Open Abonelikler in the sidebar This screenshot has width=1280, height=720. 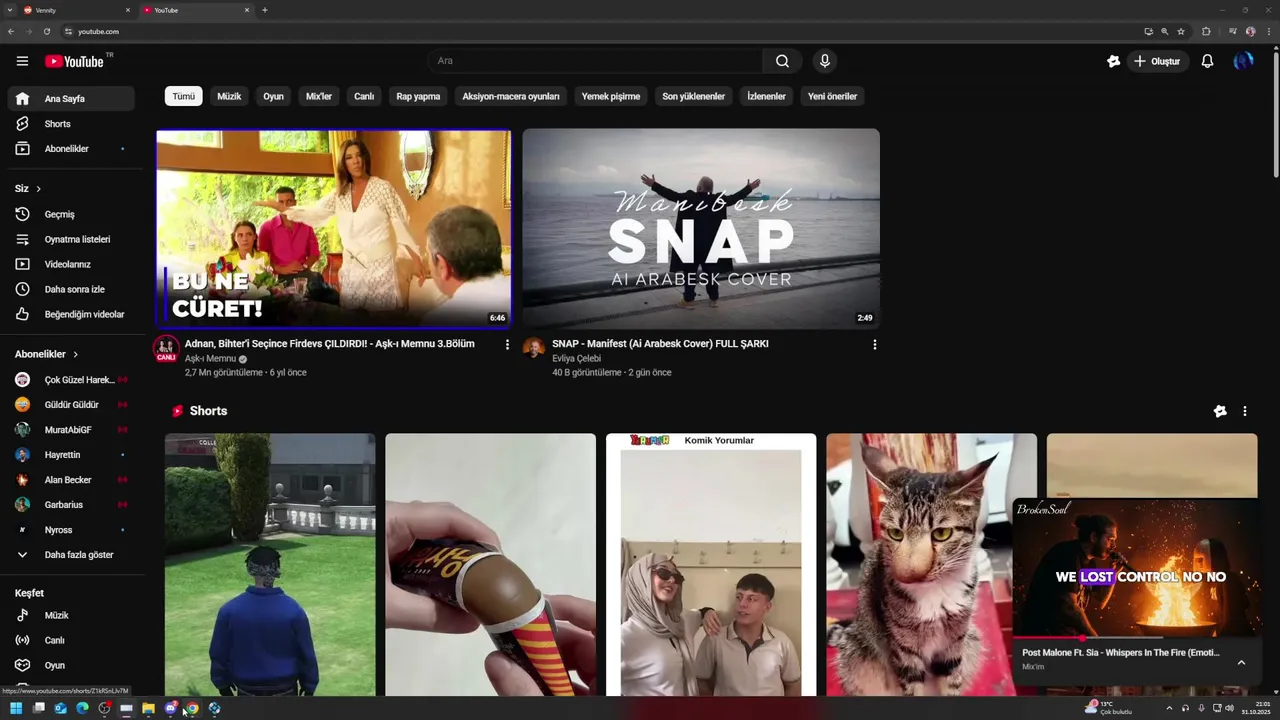70,149
